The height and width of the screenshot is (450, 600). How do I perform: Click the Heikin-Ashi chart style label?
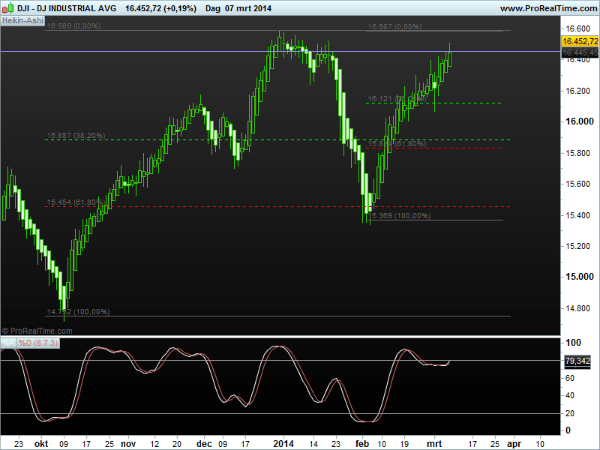tap(23, 20)
